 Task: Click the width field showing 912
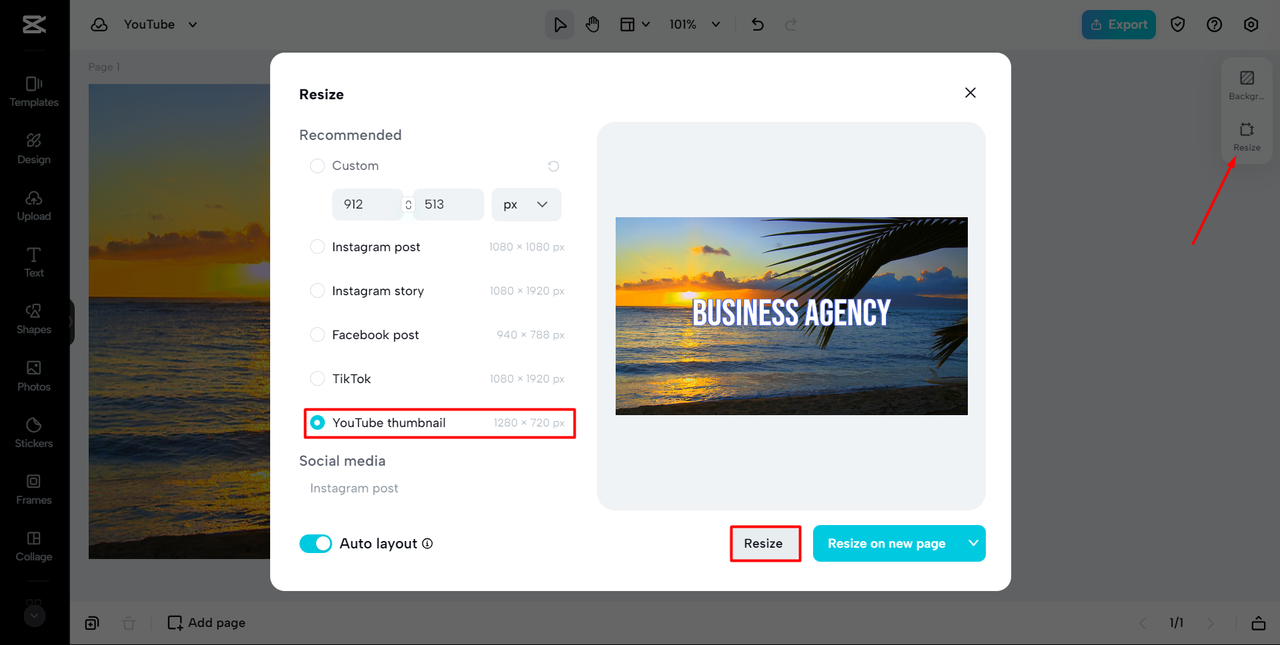367,204
